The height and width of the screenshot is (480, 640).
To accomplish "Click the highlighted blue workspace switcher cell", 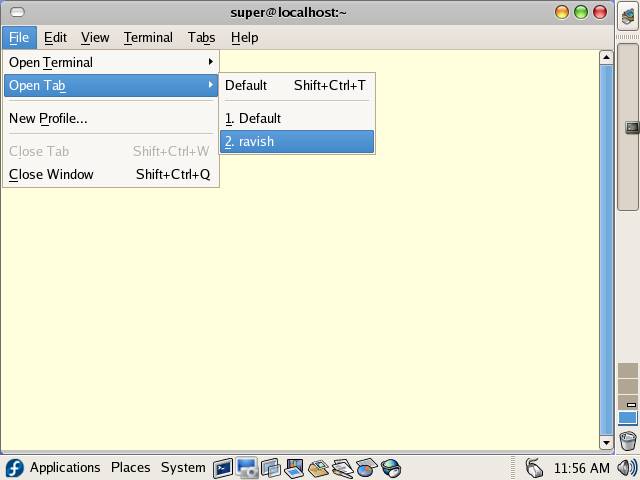I will pyautogui.click(x=628, y=418).
